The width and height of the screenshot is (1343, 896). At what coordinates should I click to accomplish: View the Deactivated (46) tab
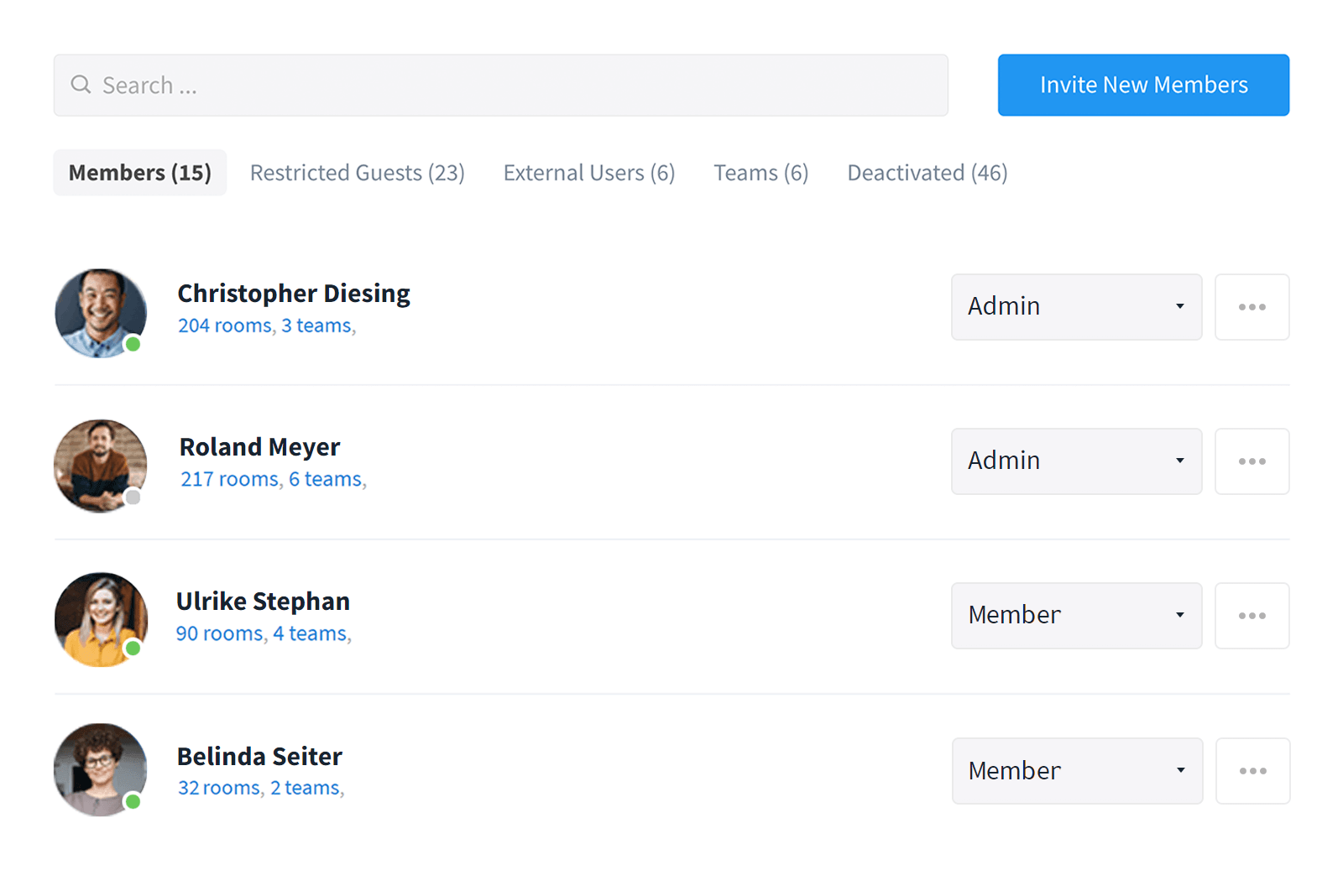928,173
